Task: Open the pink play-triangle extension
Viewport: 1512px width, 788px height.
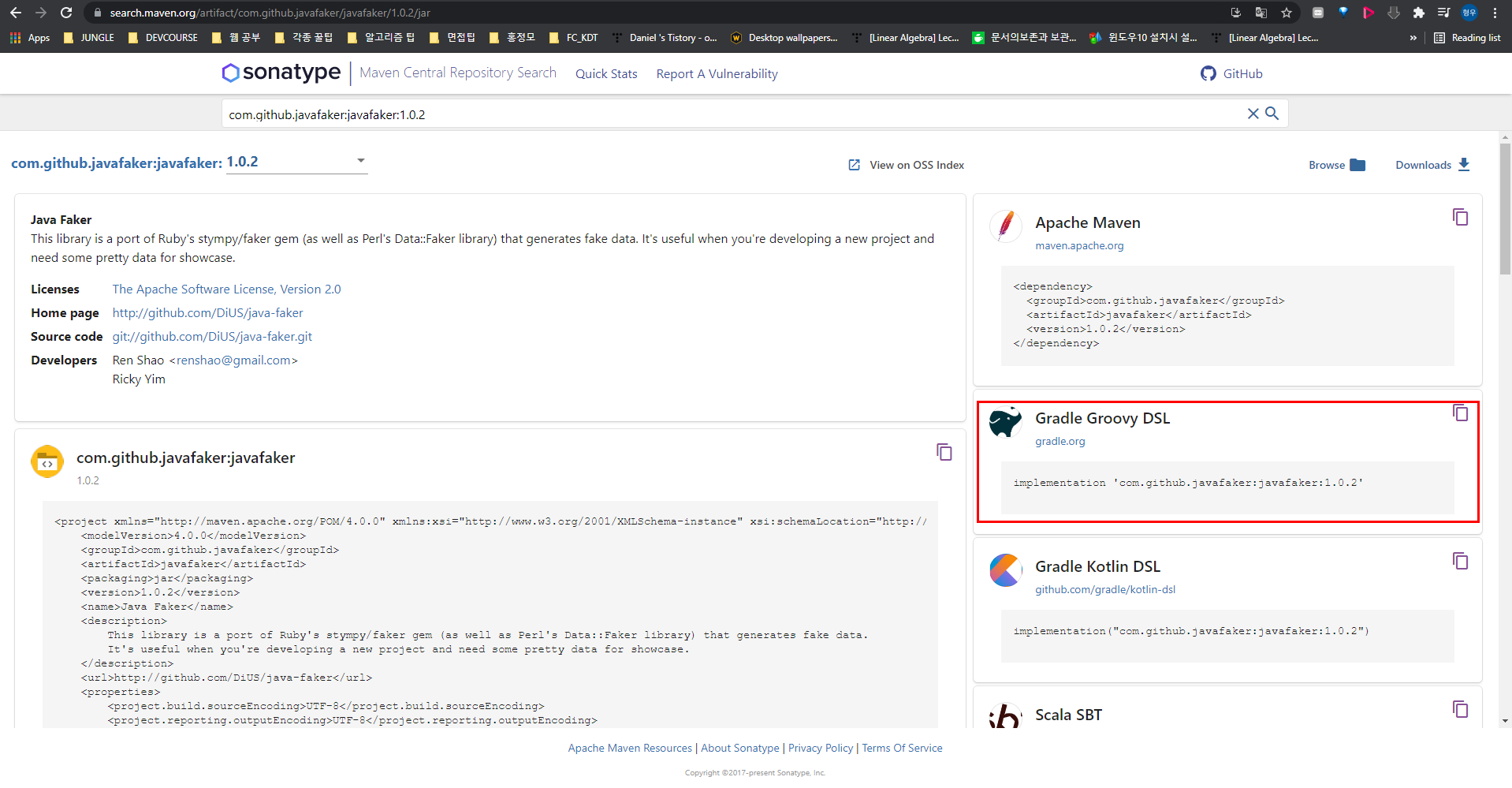Action: tap(1369, 13)
